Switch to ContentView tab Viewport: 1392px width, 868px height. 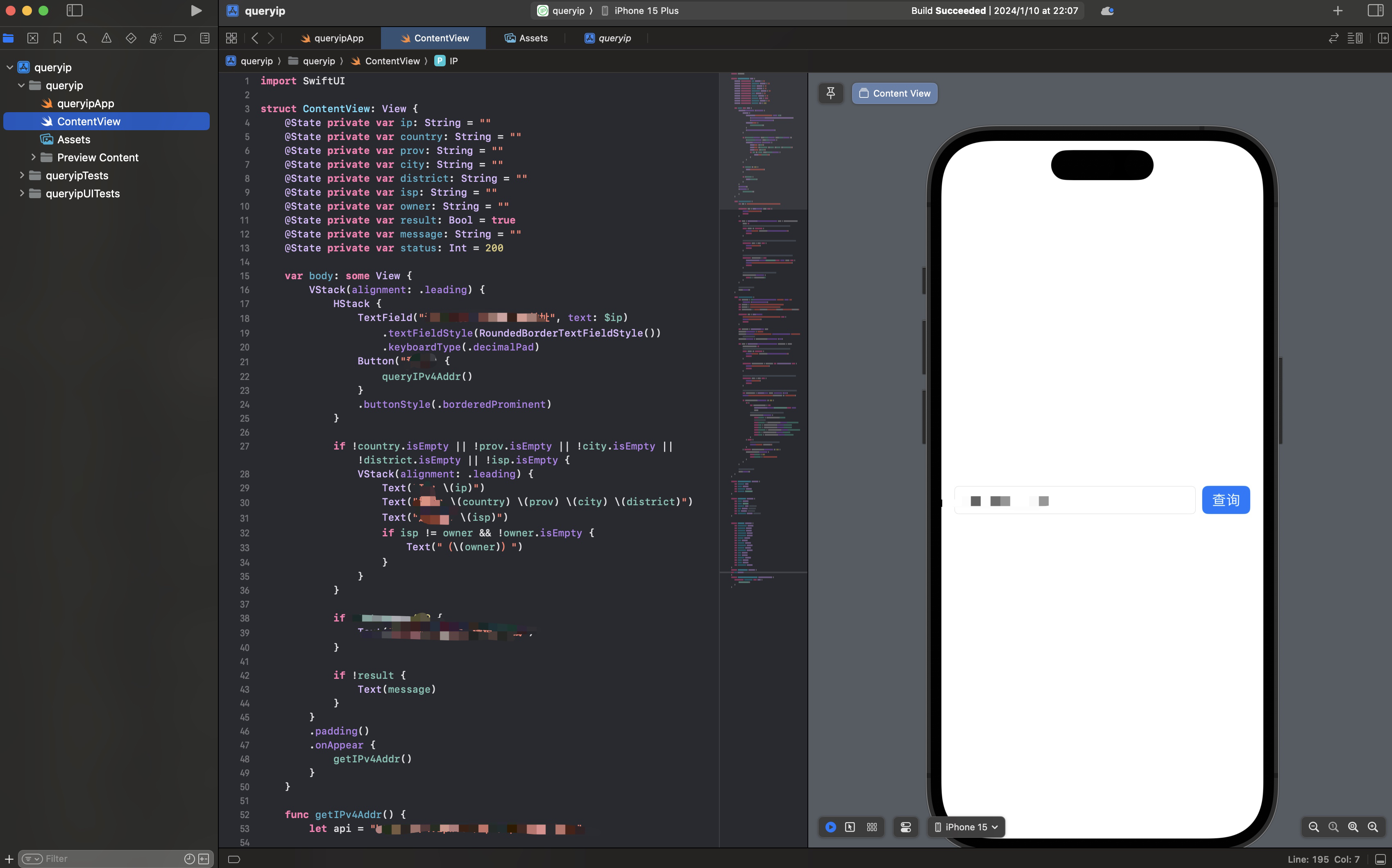tap(433, 38)
